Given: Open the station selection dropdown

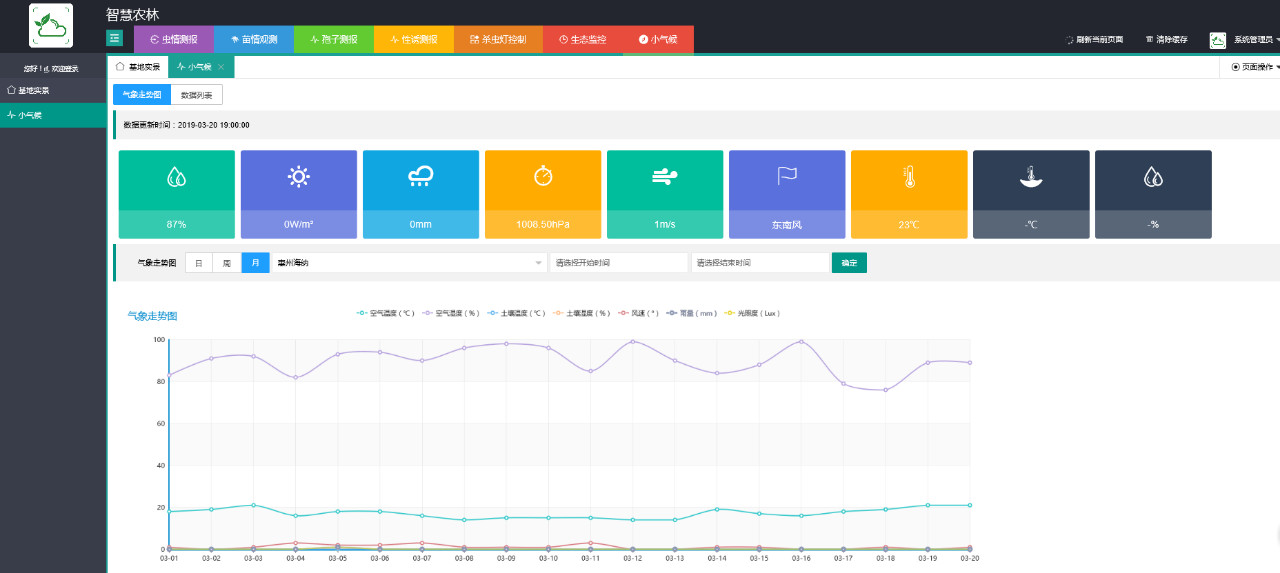Looking at the screenshot, I should (408, 263).
